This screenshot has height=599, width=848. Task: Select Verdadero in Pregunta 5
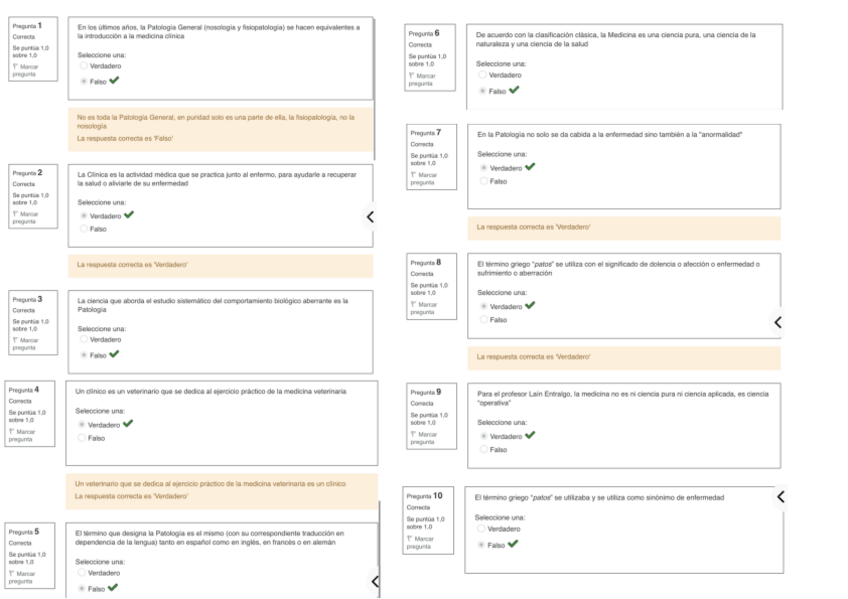81,573
